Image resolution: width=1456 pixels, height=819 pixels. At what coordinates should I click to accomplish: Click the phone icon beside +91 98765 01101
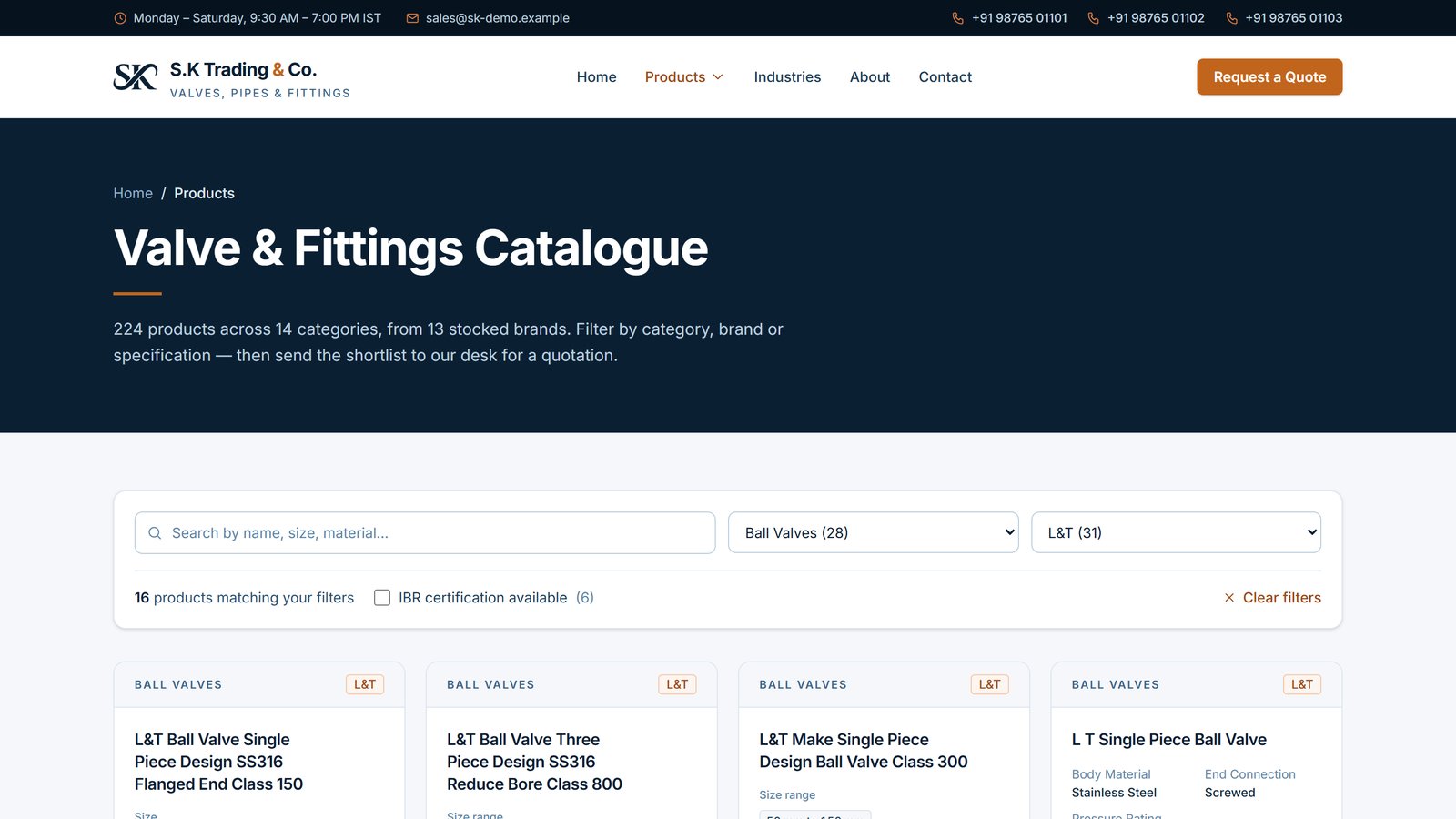(x=957, y=18)
